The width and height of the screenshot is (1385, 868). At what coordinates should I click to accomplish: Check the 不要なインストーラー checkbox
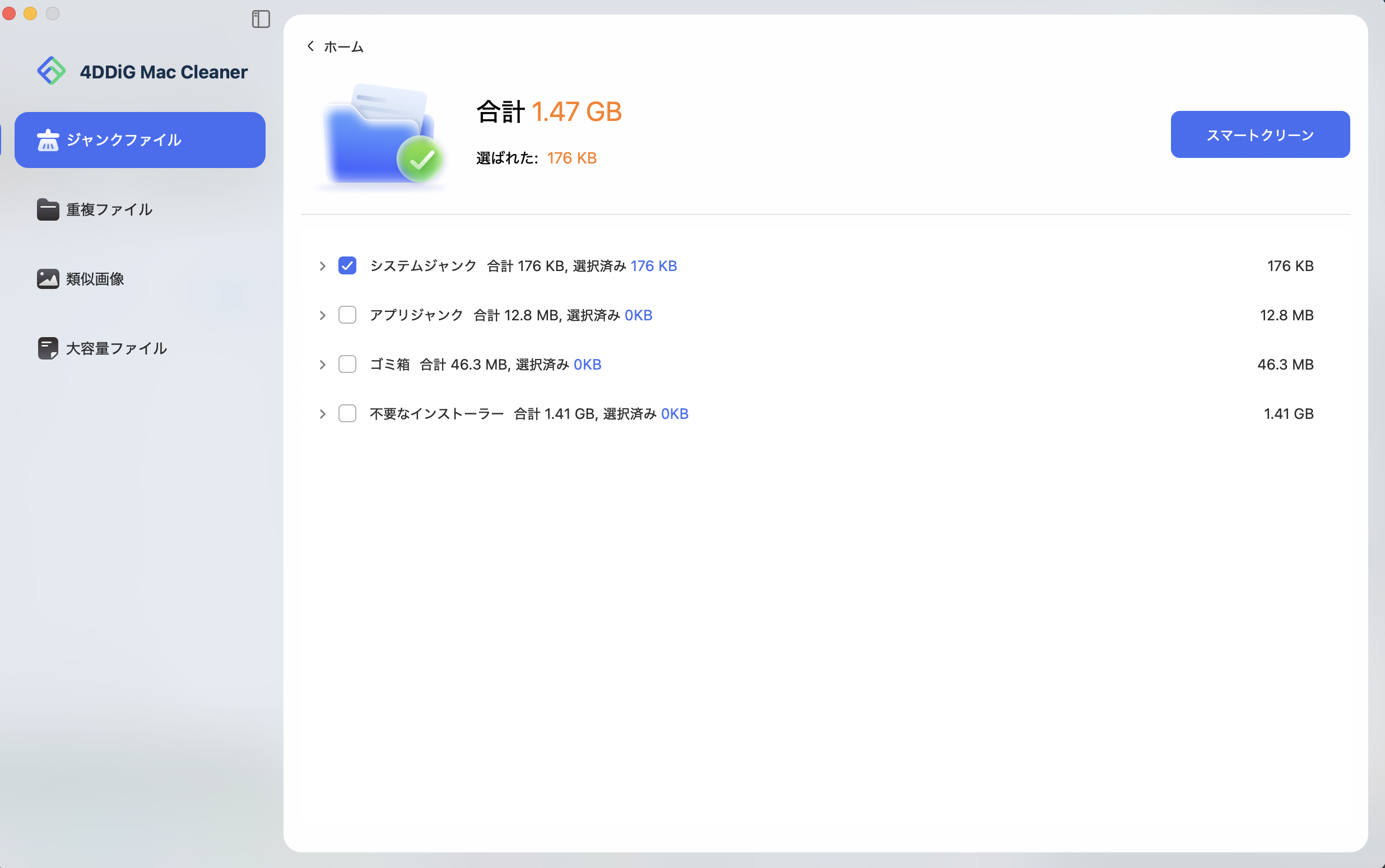[x=347, y=413]
